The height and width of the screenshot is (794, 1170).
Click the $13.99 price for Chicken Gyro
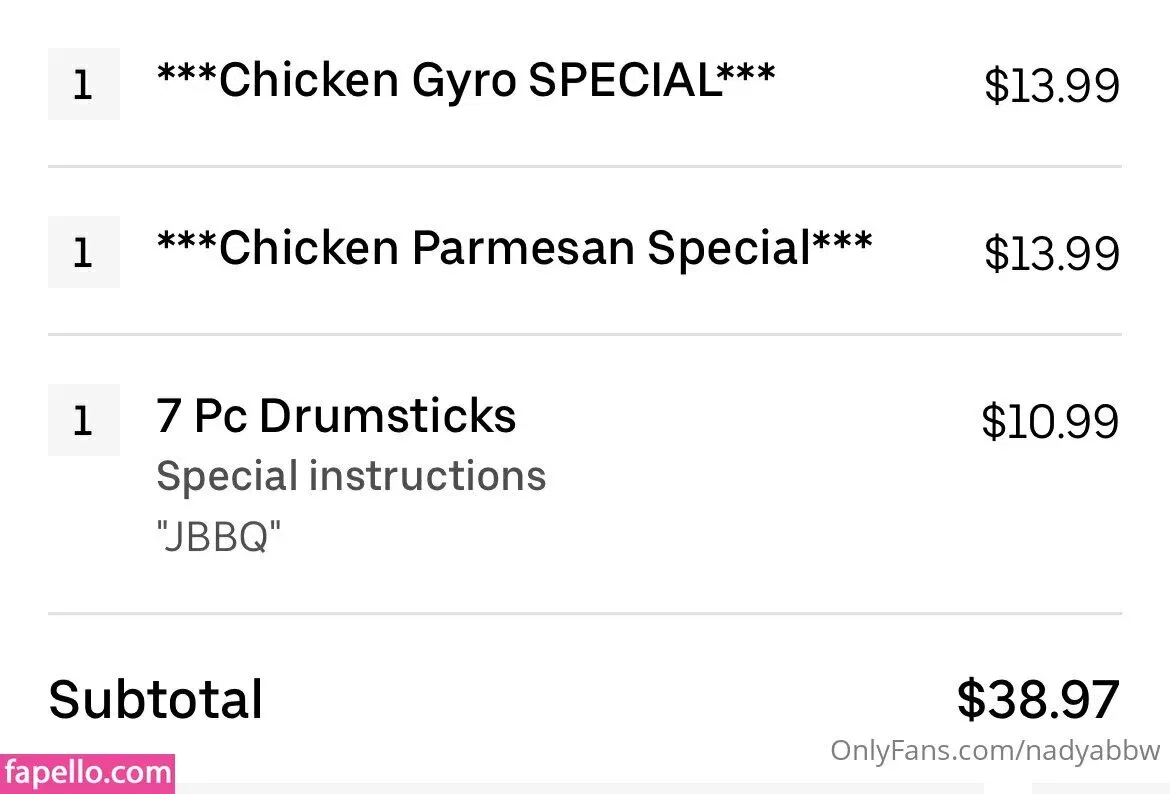[1051, 86]
